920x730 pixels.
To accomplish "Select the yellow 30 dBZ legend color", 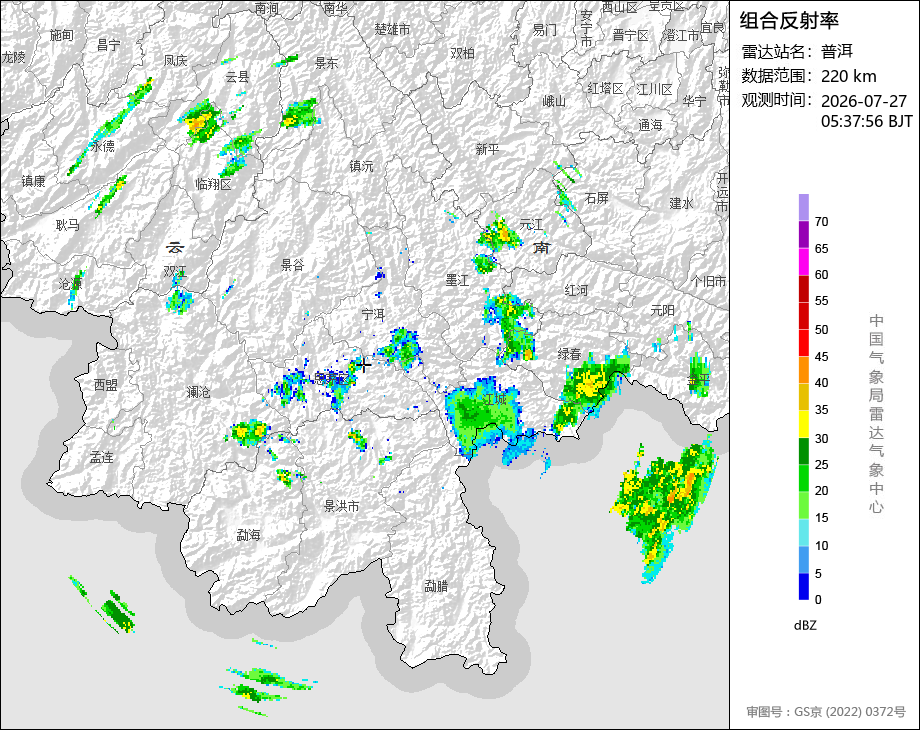I will 804,424.
